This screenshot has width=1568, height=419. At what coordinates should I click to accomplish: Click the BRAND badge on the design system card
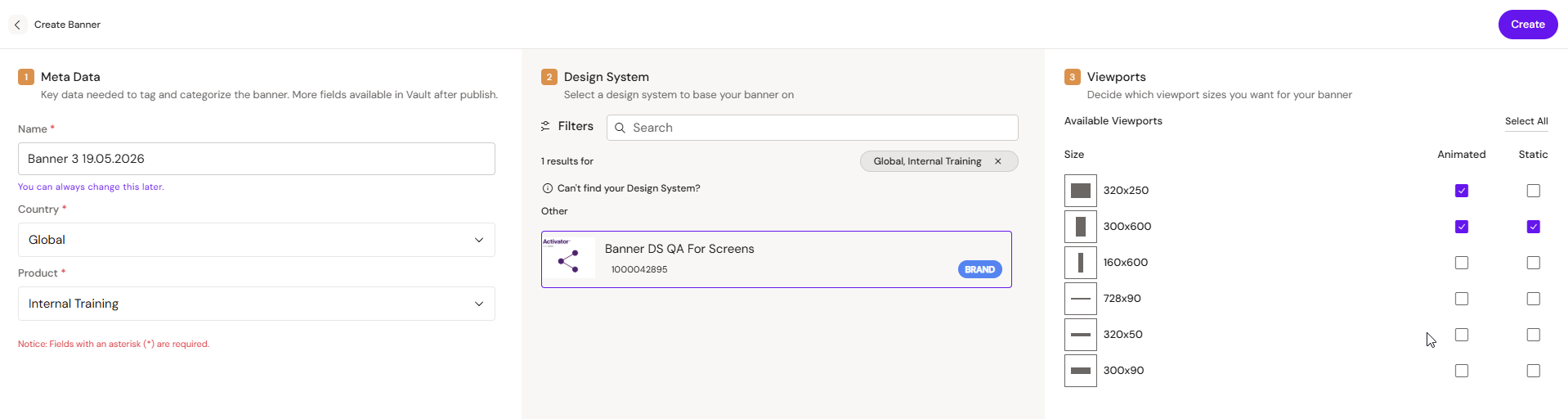[x=979, y=269]
